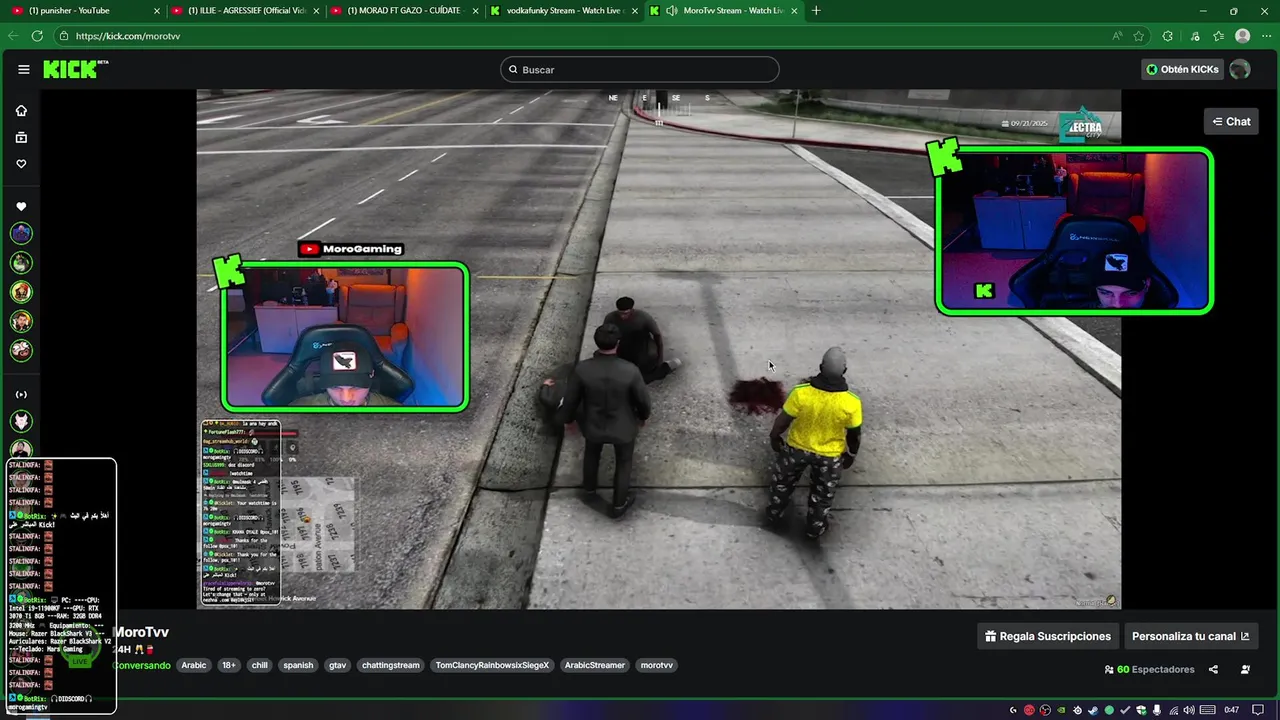Open network Wi-Fi tray icon
1280x720 pixels.
pos(1173,710)
